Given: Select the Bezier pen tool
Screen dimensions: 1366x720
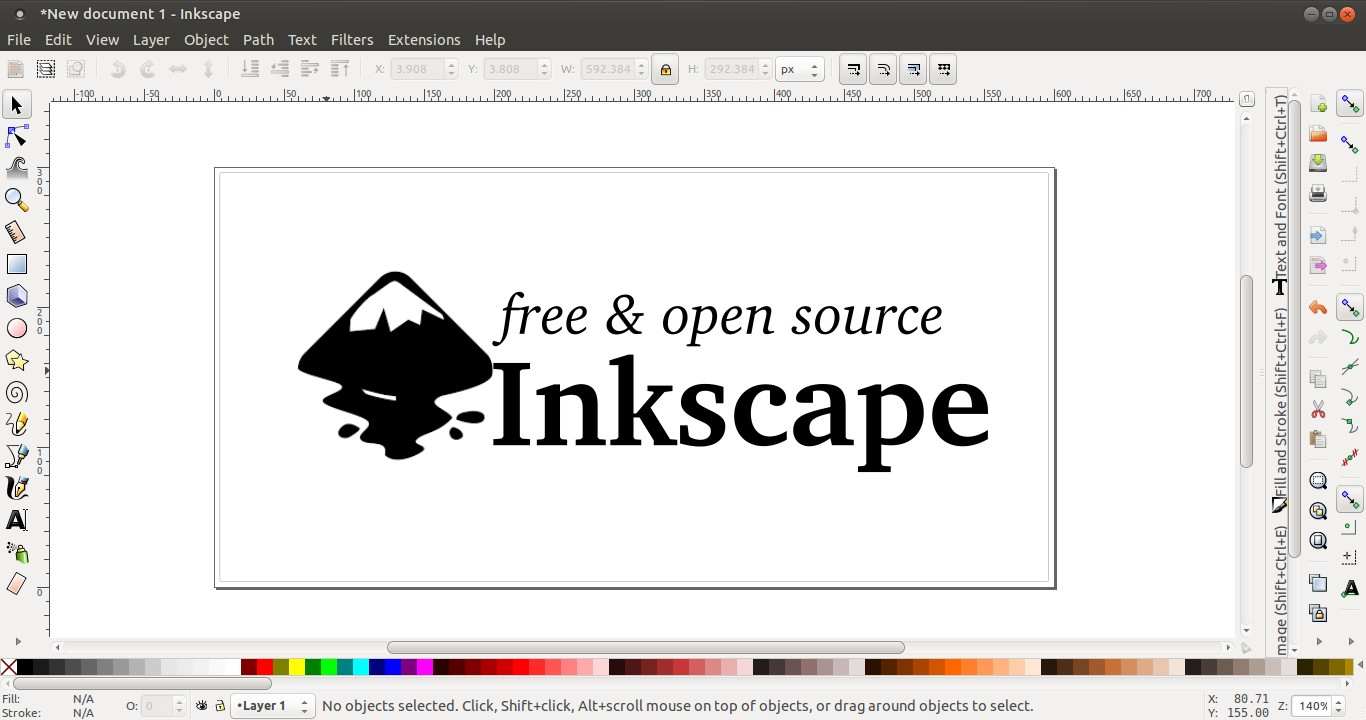Looking at the screenshot, I should (x=17, y=456).
